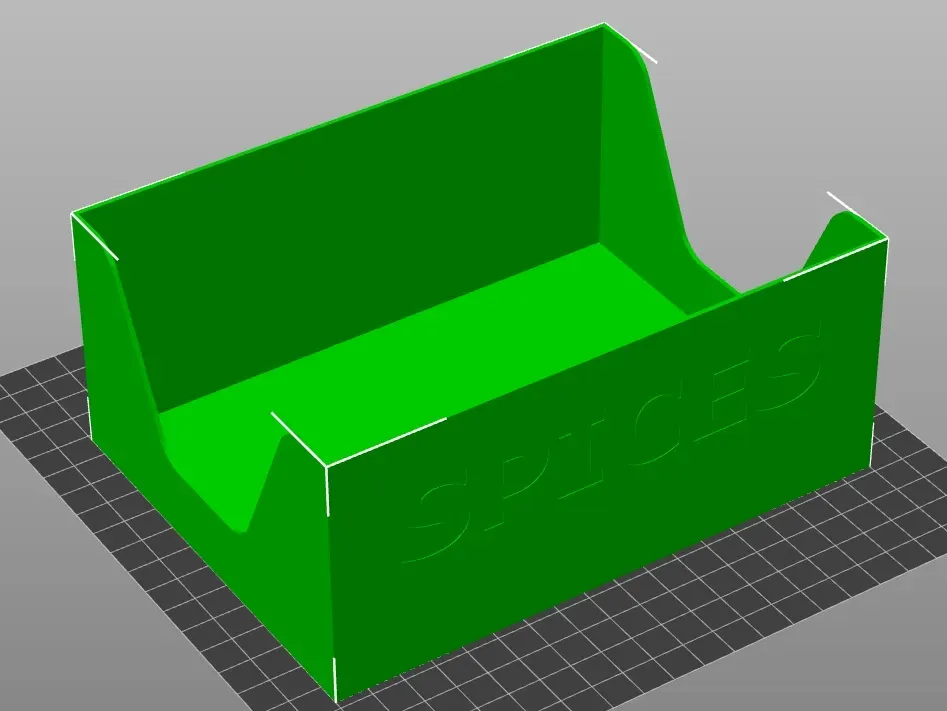
Task: Click the embossed SPICES text on box front
Action: click(x=611, y=444)
